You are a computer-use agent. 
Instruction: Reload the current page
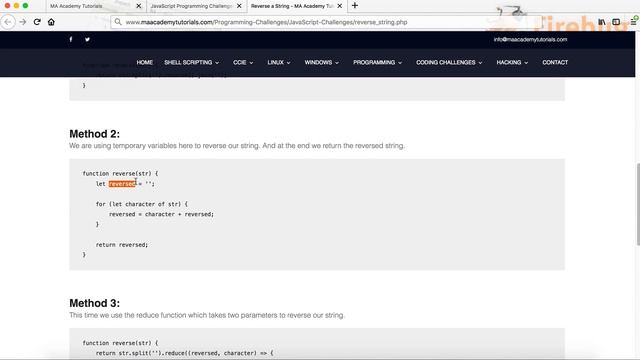[x=37, y=22]
